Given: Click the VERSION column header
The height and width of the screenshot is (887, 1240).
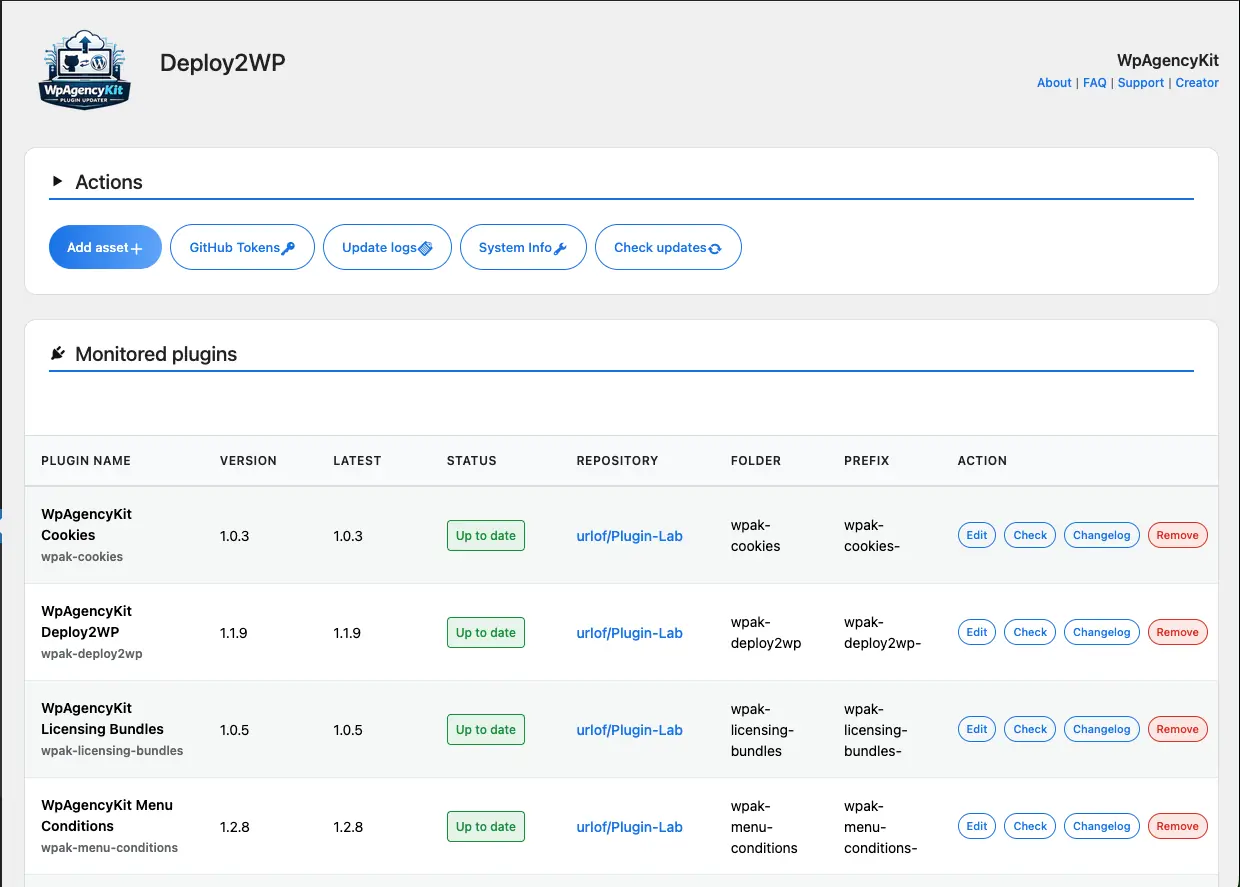Looking at the screenshot, I should click(x=248, y=461).
